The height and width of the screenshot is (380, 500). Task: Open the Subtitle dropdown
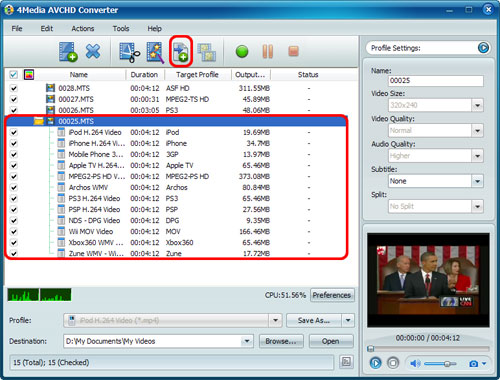[477, 181]
